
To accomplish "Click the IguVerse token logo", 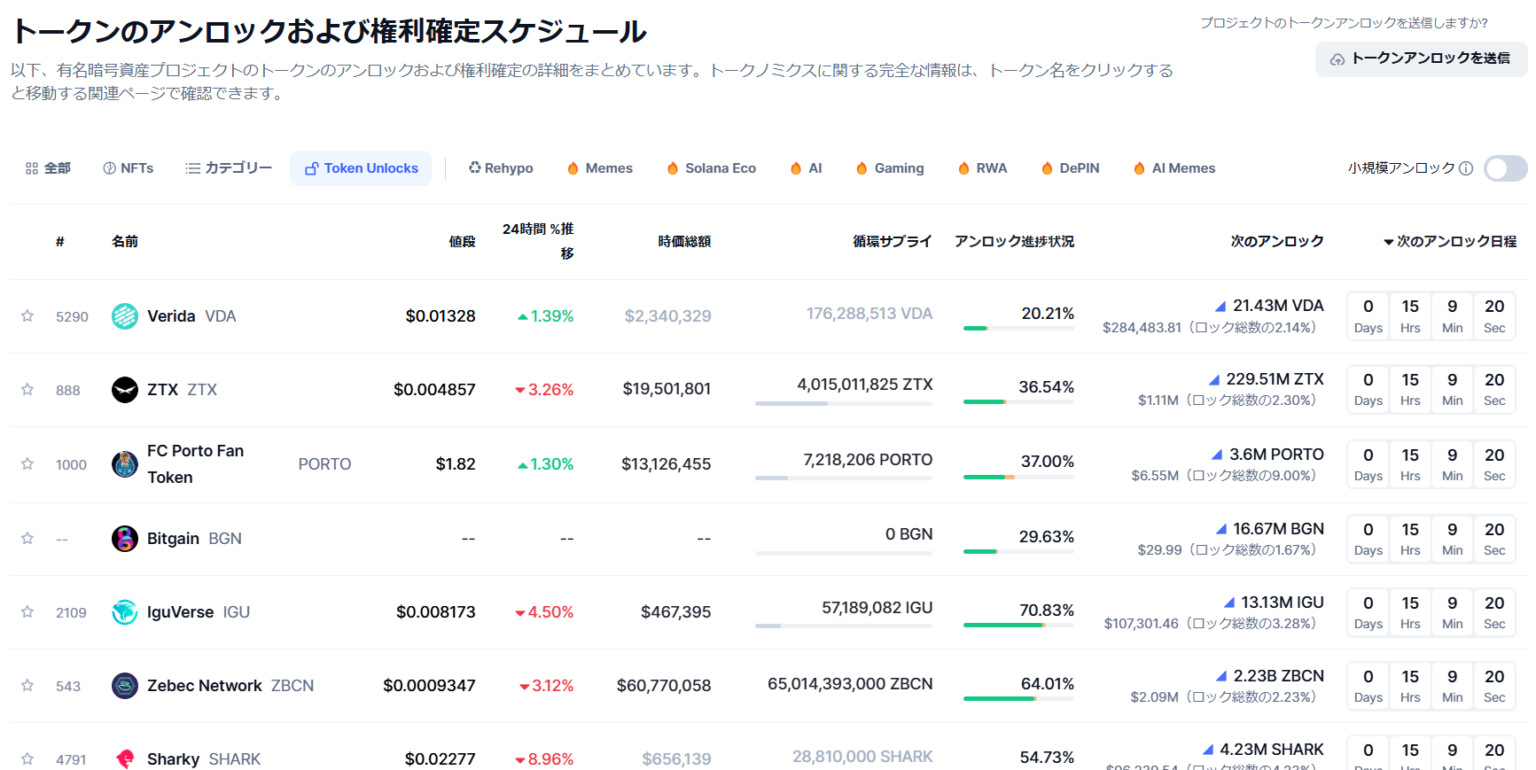I will click(x=123, y=611).
